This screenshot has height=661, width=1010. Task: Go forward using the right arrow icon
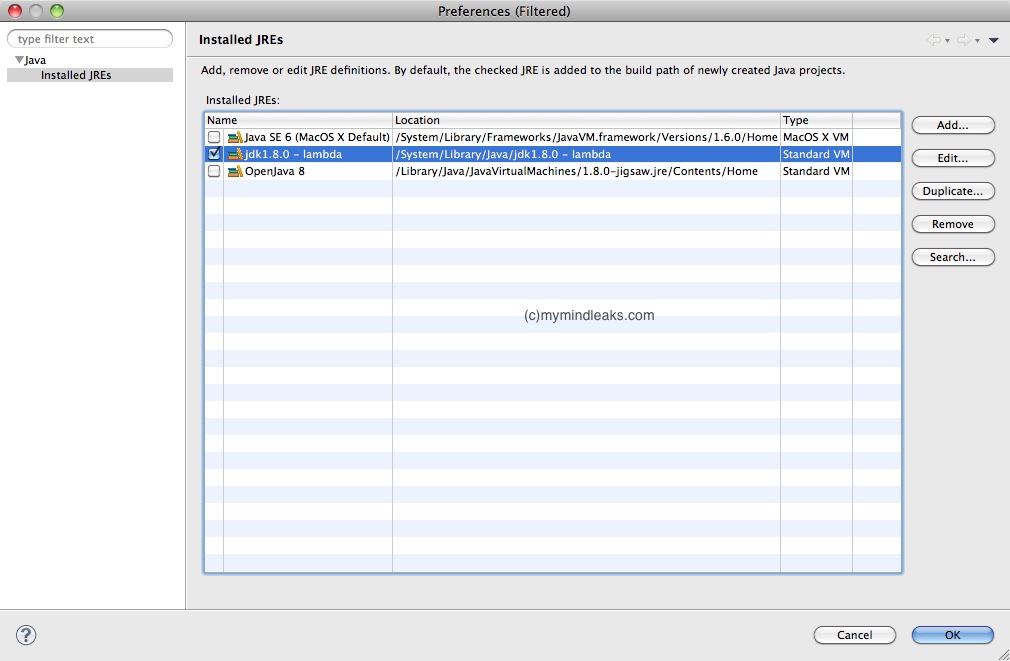[964, 40]
